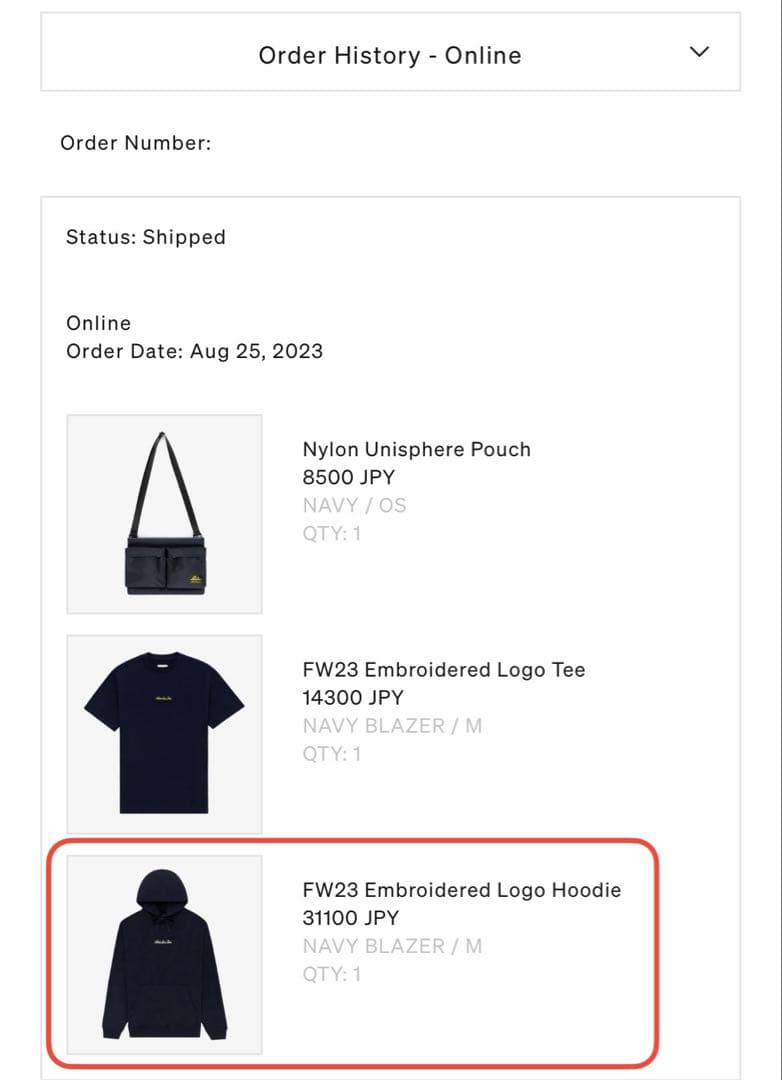Screen dimensions: 782x1080
Task: Click the 14300 JPY tee price
Action: point(353,697)
